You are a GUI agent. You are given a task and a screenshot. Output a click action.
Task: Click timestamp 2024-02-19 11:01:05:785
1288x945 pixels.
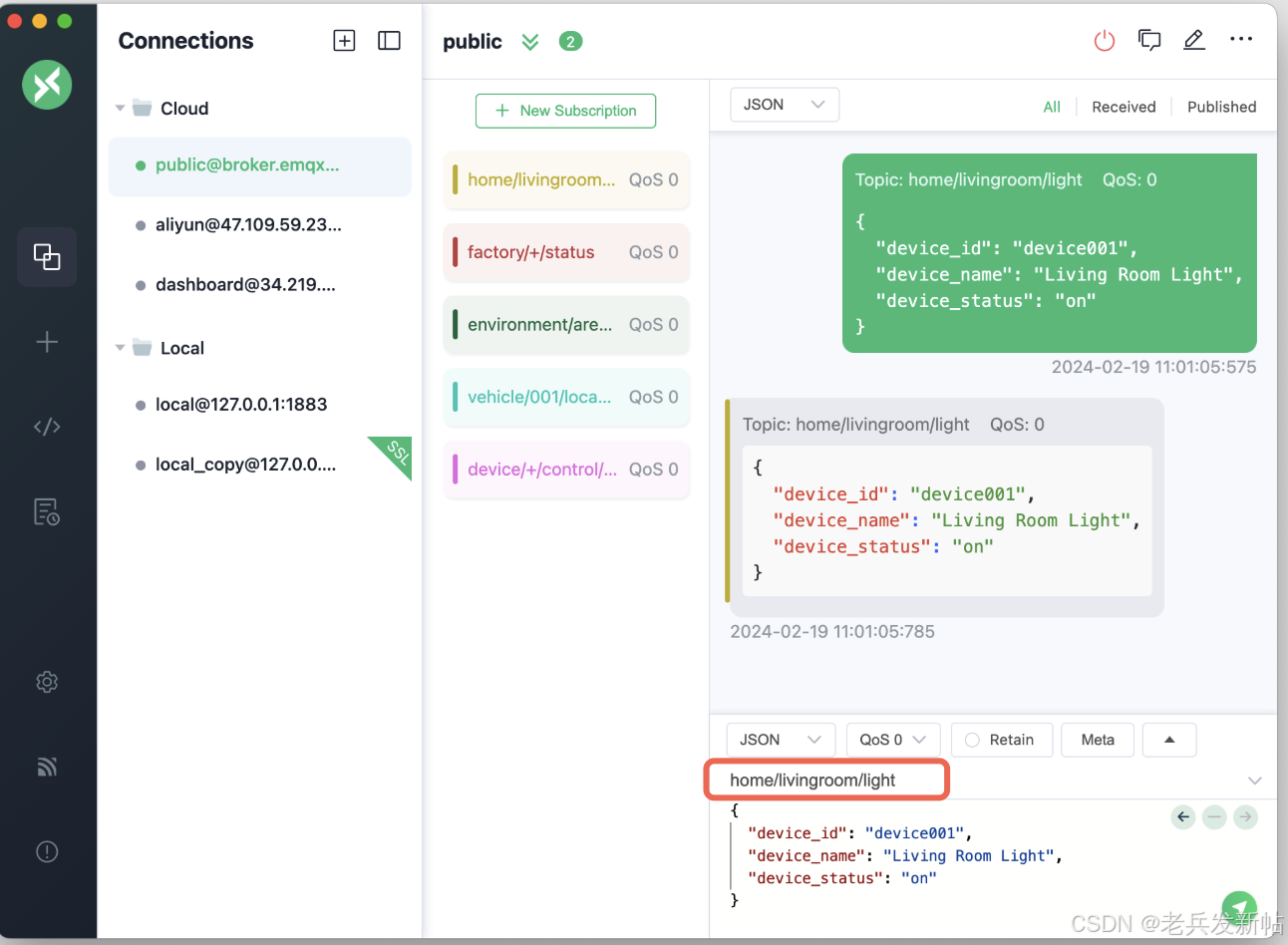[x=832, y=631]
